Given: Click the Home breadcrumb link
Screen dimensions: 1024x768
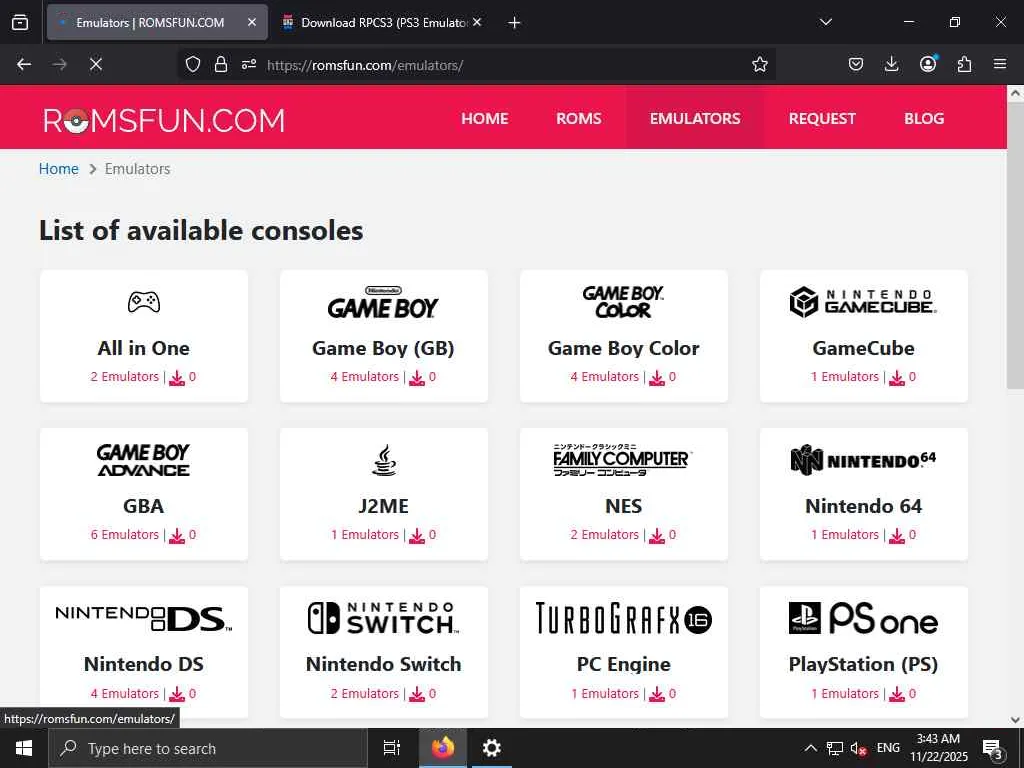Looking at the screenshot, I should point(59,168).
